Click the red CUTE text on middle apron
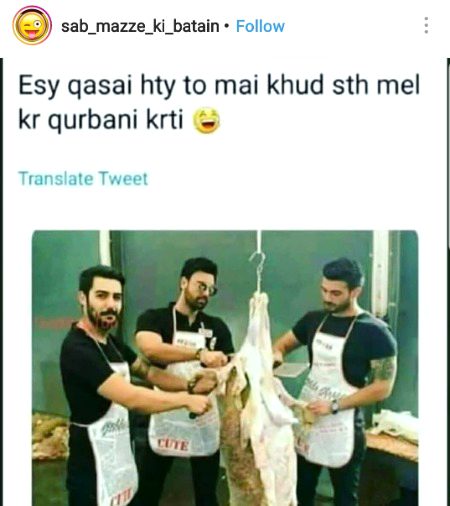This screenshot has height=506, width=450. tap(173, 445)
